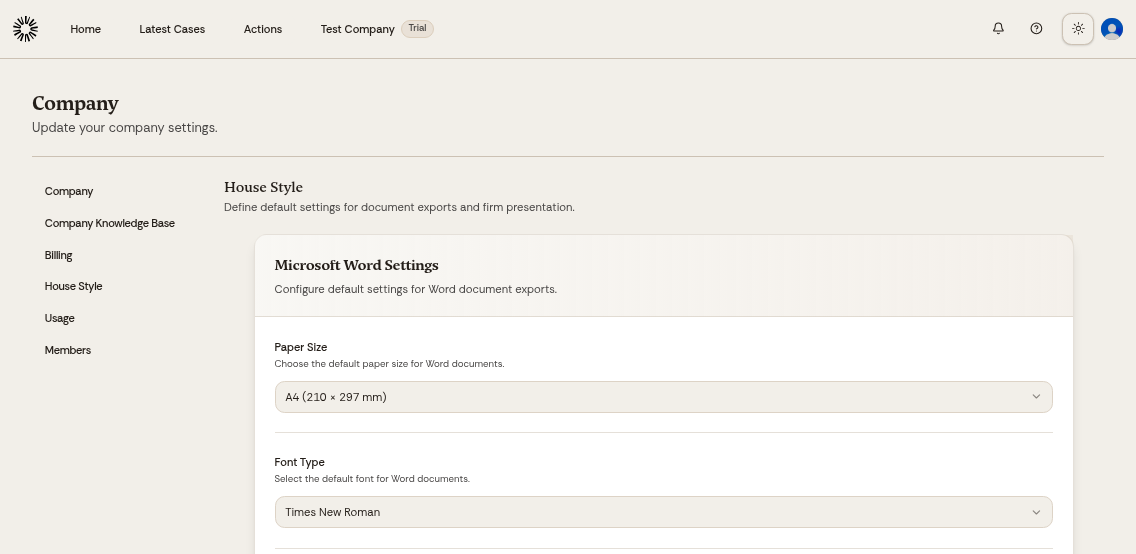Image resolution: width=1136 pixels, height=554 pixels.
Task: Click the House Style section heading
Action: coord(264,187)
